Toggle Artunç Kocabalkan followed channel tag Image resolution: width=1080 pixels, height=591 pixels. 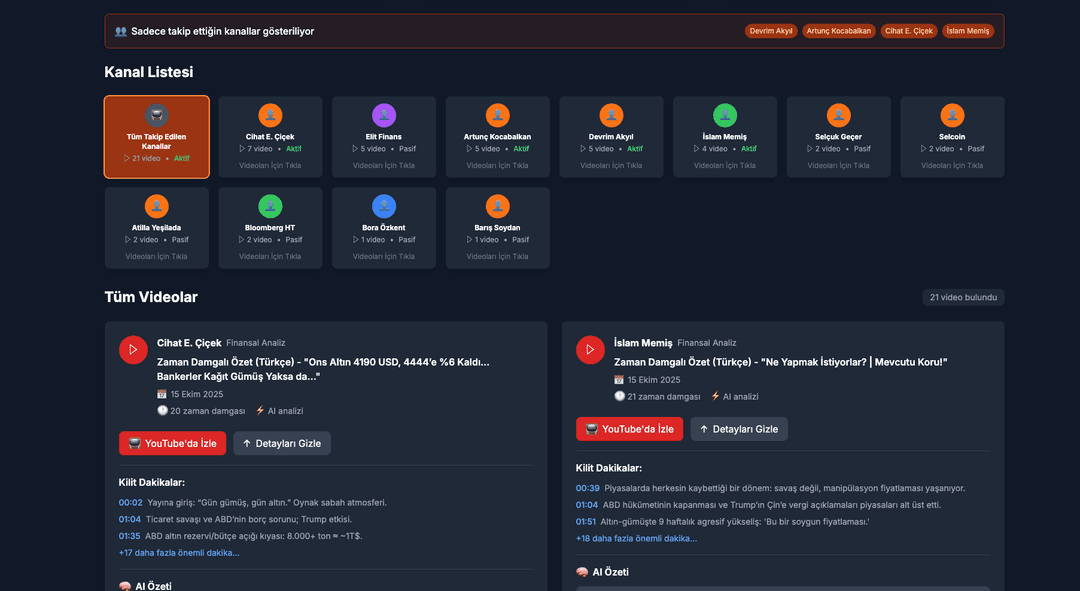click(x=839, y=31)
